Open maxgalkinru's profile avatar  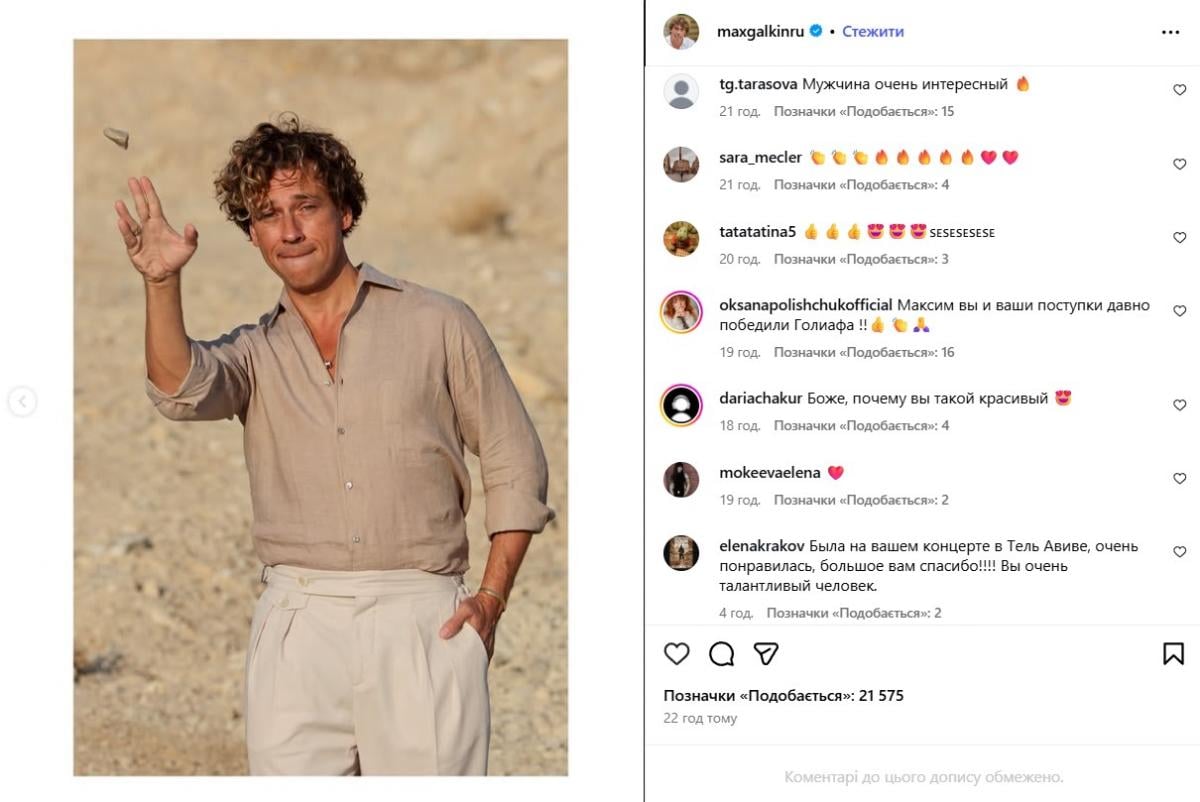tap(681, 32)
